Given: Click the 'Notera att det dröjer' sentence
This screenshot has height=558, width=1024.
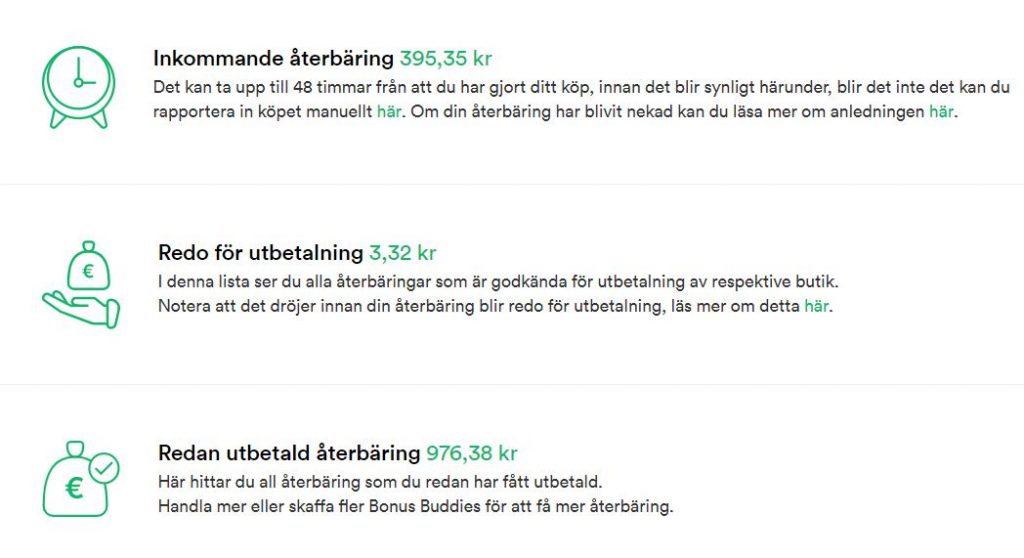Looking at the screenshot, I should pyautogui.click(x=496, y=306).
